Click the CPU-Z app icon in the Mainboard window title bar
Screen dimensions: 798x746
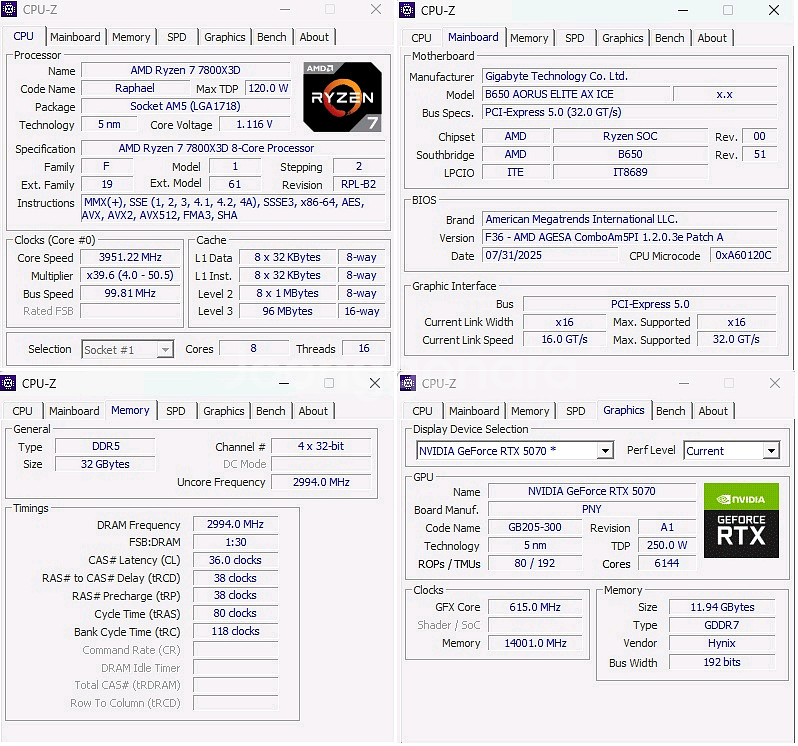point(407,10)
